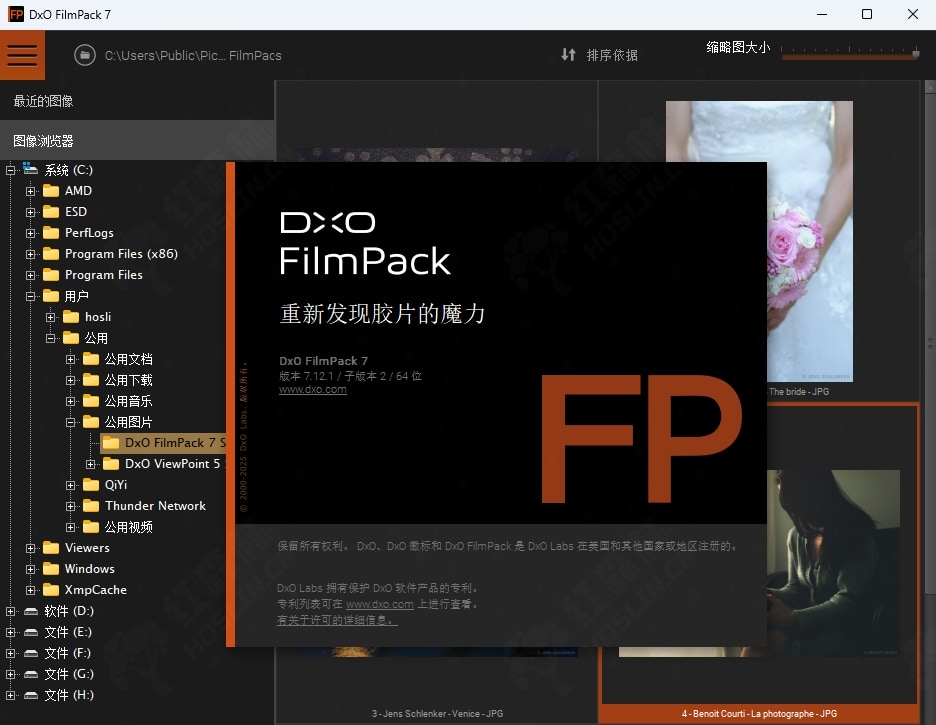Expand the hosli folder

[x=51, y=317]
